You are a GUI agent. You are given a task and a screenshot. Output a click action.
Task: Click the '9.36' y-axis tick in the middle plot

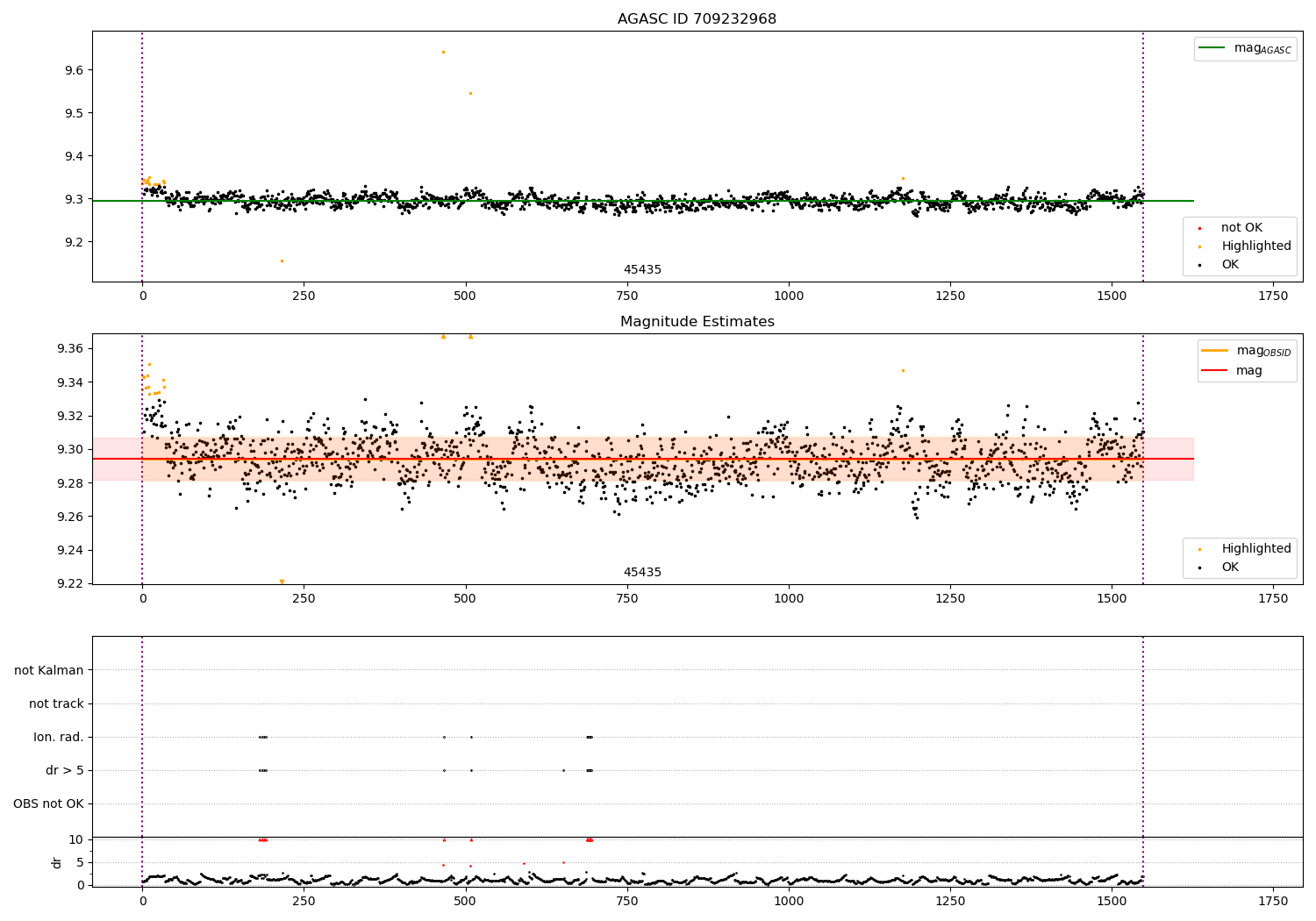pyautogui.click(x=69, y=349)
